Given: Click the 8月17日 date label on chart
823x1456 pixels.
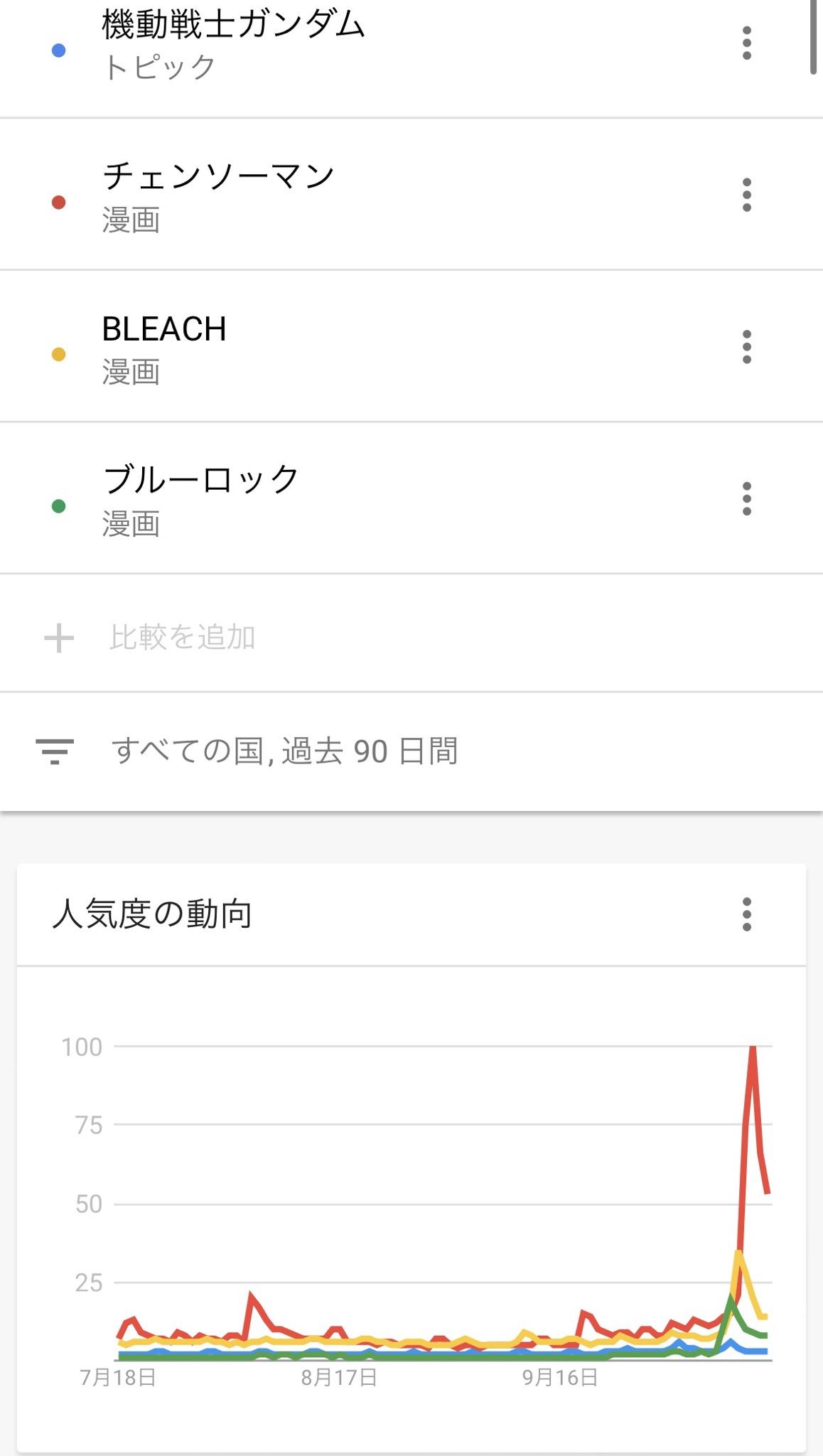Looking at the screenshot, I should coord(339,1378).
